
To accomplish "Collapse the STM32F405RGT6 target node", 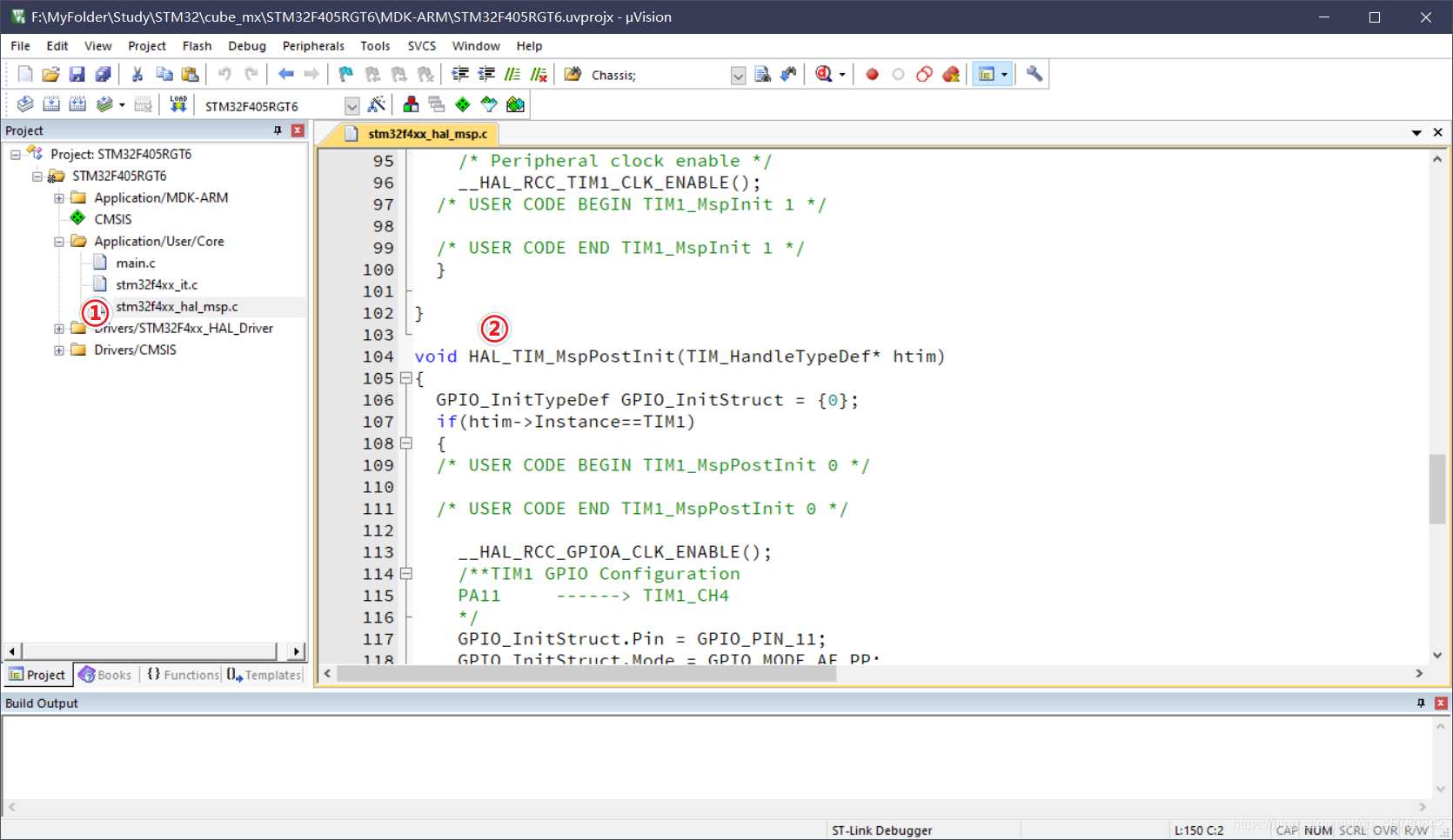I will pos(37,177).
